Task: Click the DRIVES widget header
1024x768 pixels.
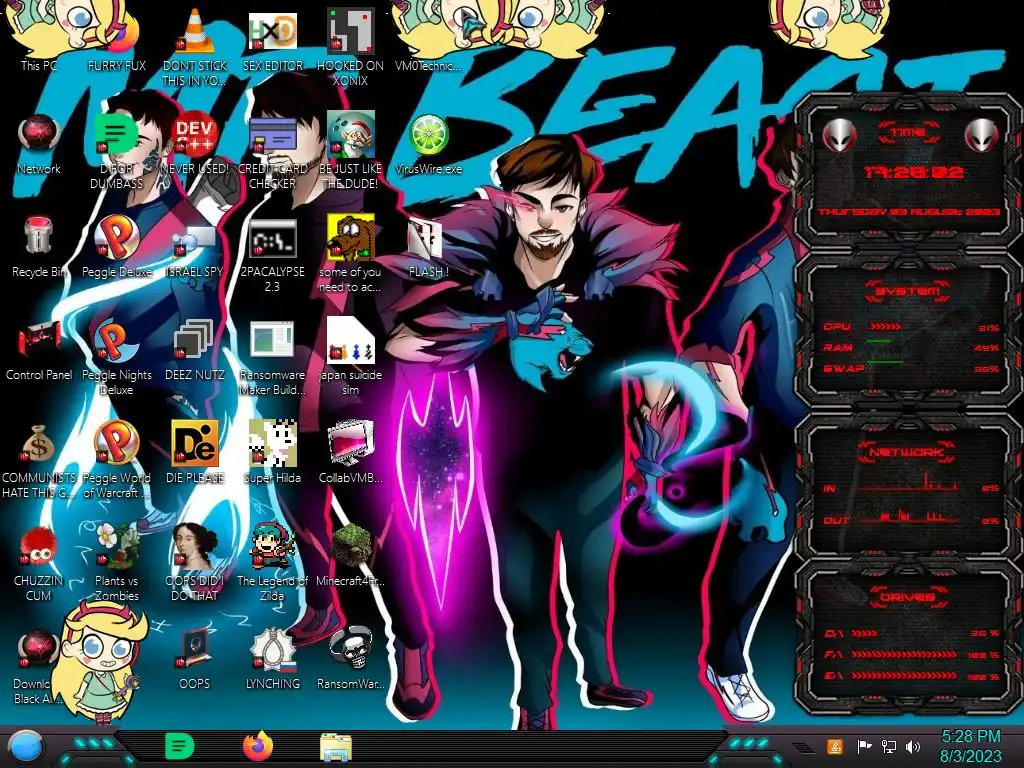Action: (908, 597)
